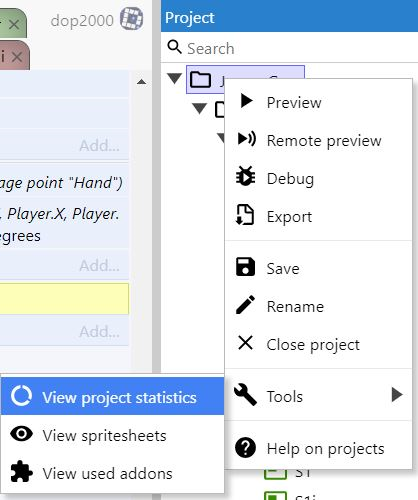
Task: Click the Save floppy disk icon
Action: [x=245, y=267]
